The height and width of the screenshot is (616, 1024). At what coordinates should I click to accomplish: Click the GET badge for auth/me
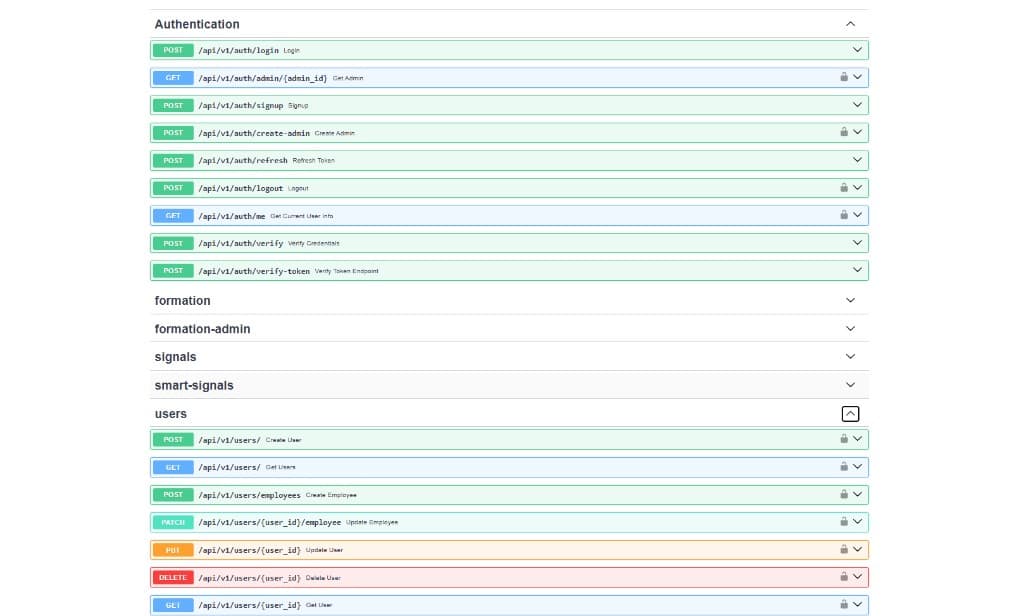tap(173, 216)
